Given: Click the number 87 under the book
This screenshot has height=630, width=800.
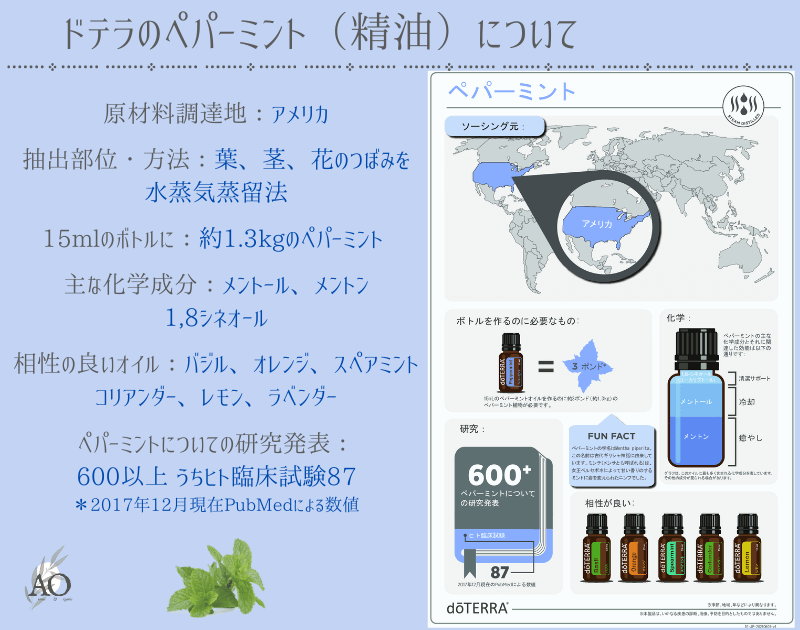Looking at the screenshot, I should (x=501, y=571).
